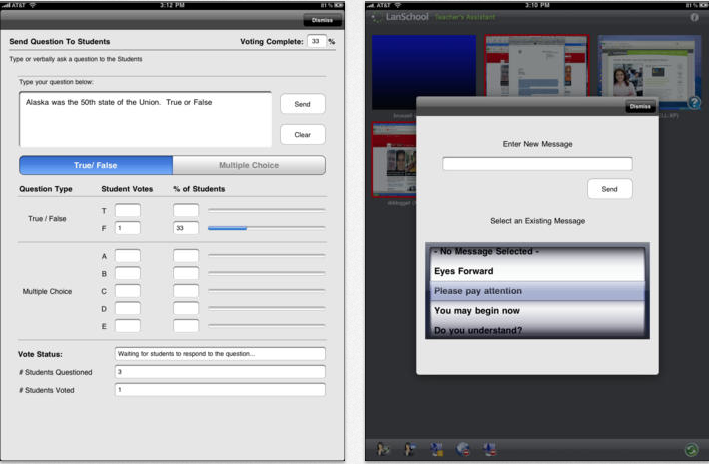
Task: Open the info icon in LanSchool header
Action: (x=694, y=17)
